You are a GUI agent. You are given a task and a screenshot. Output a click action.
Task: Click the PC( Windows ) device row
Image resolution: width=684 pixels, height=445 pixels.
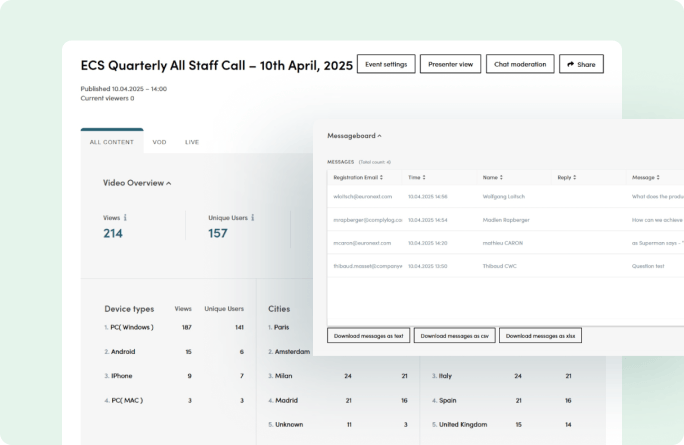click(174, 327)
